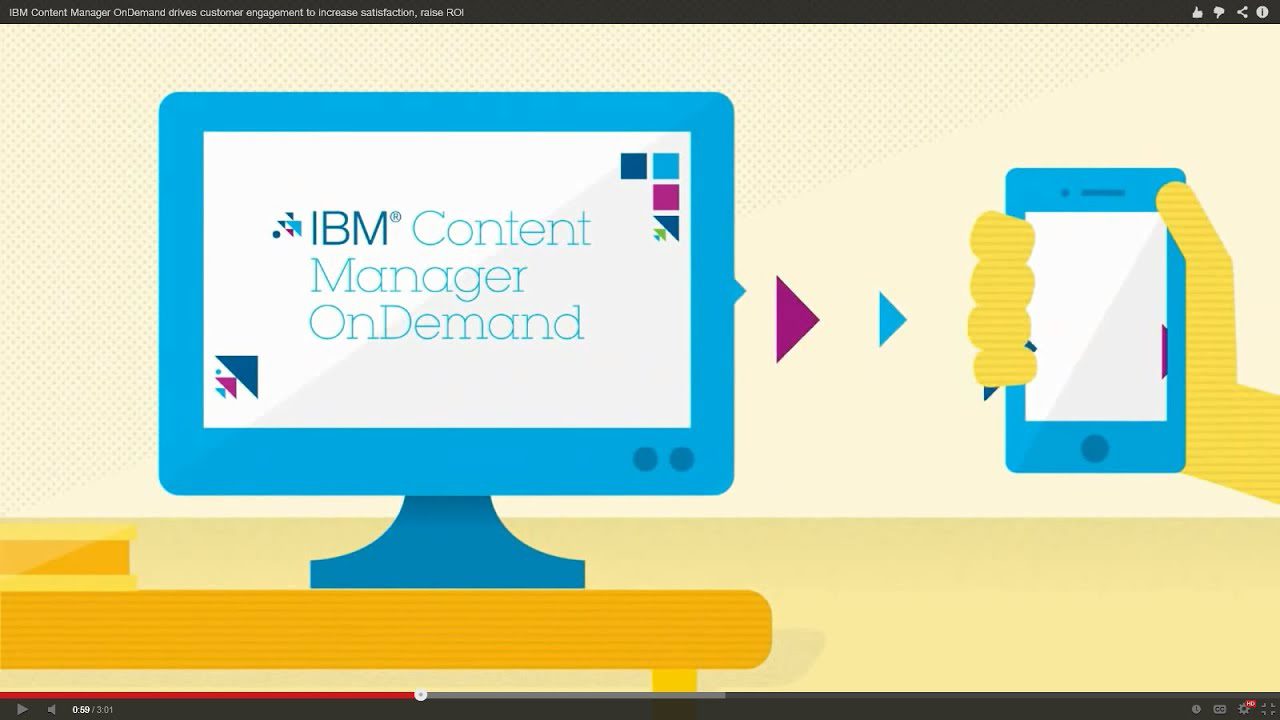The image size is (1280, 720).
Task: Click the small blue arrow in video
Action: 891,320
